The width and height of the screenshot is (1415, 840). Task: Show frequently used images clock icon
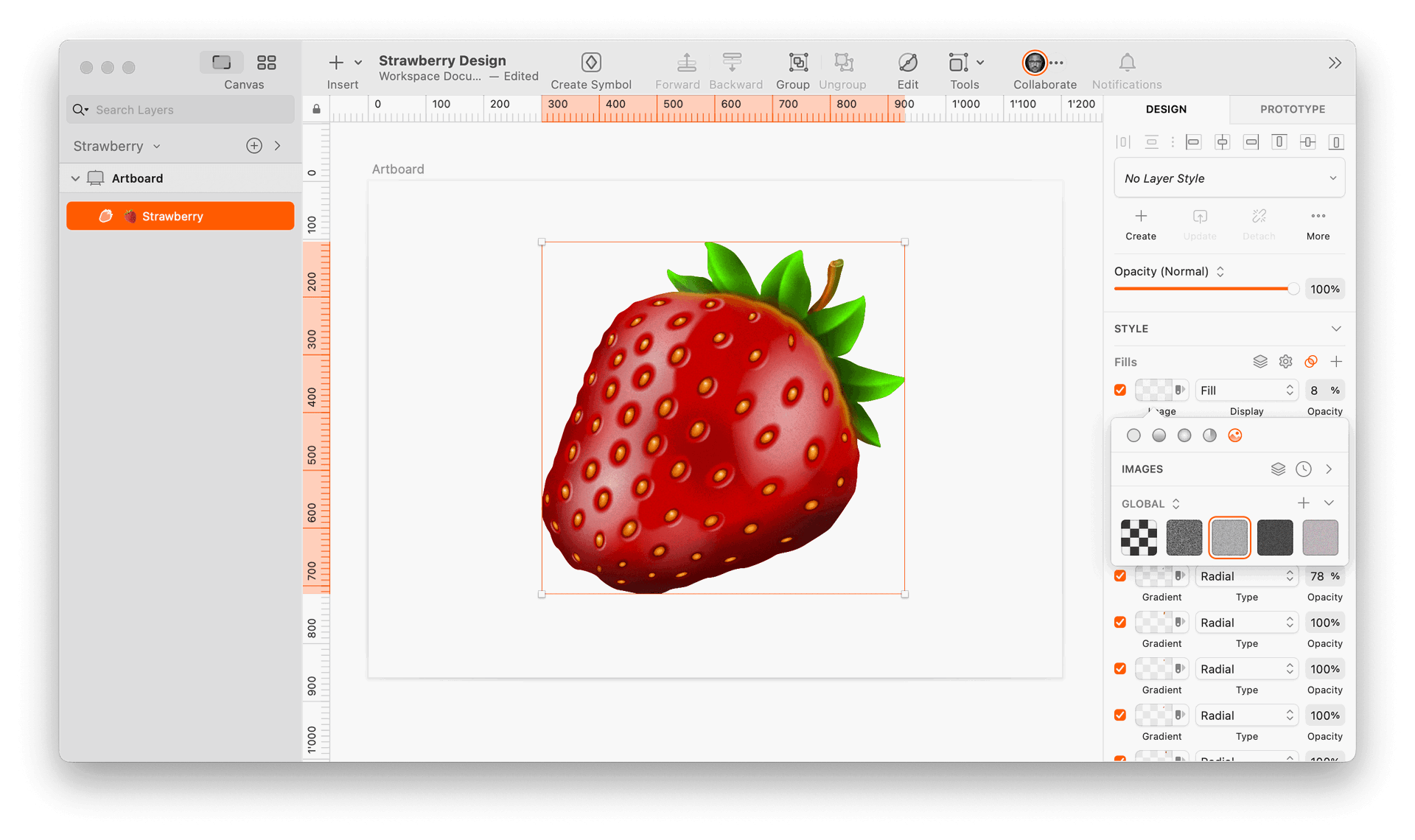pyautogui.click(x=1304, y=469)
